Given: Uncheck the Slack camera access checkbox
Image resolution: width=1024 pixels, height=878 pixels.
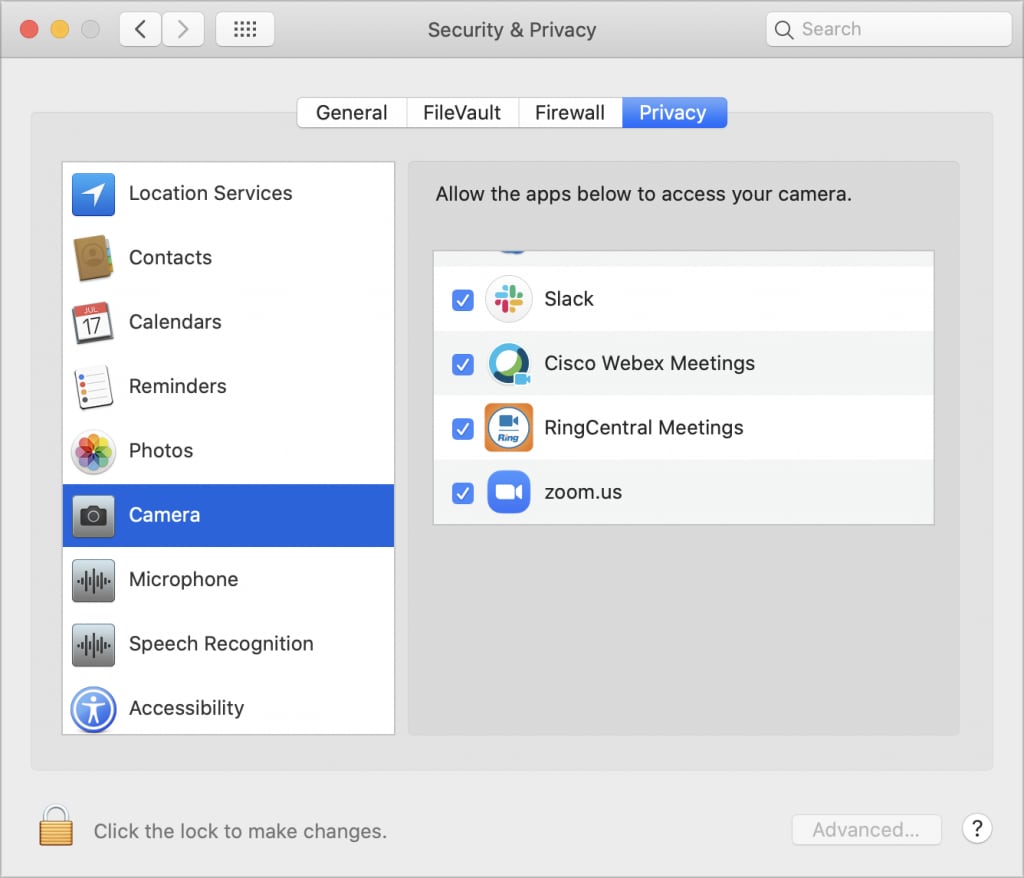Looking at the screenshot, I should (462, 300).
